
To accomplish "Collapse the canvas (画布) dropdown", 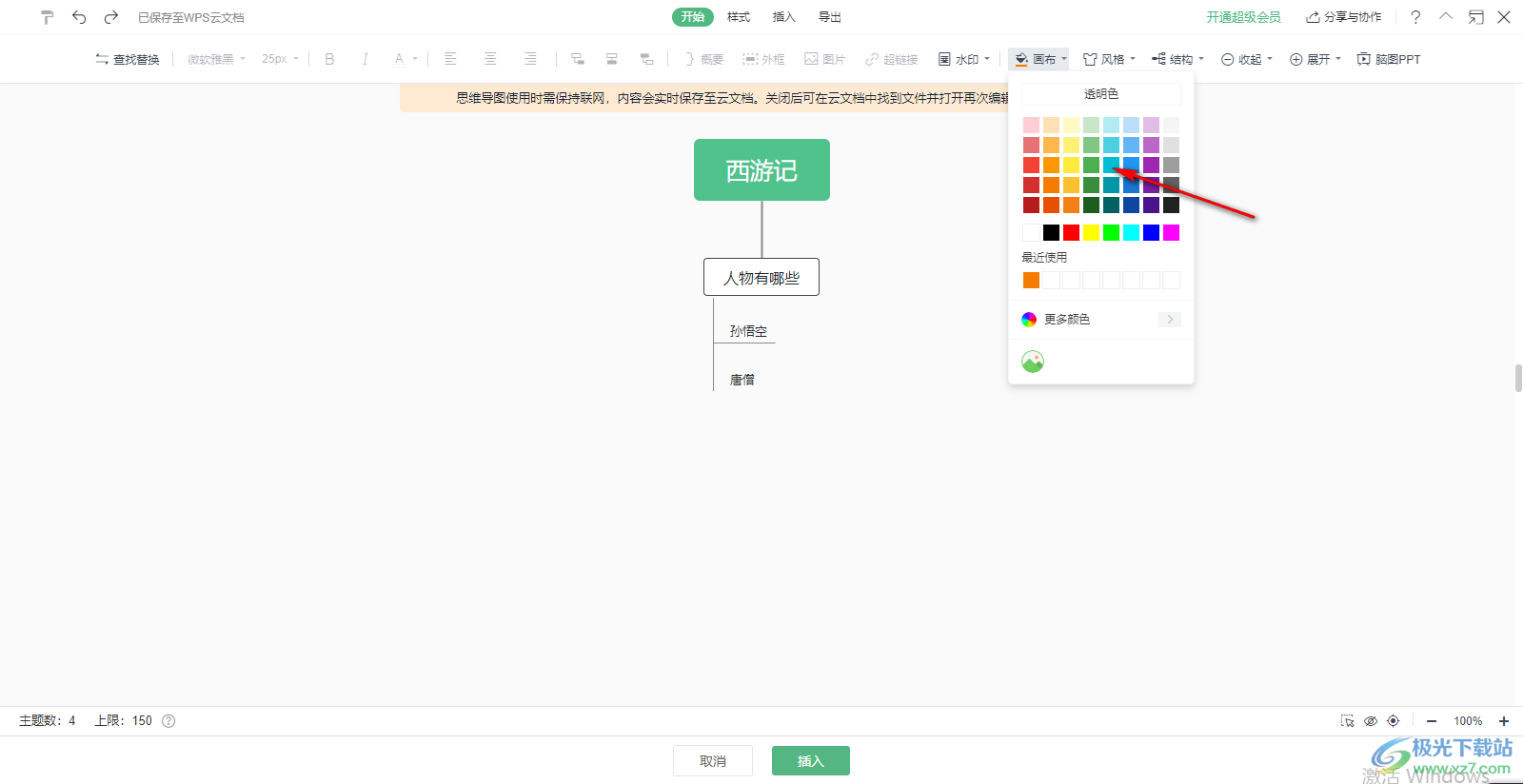I will [1039, 59].
